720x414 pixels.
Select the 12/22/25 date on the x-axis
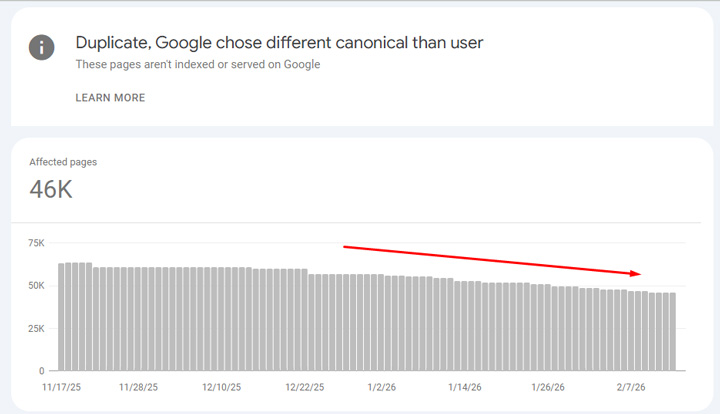coord(305,386)
